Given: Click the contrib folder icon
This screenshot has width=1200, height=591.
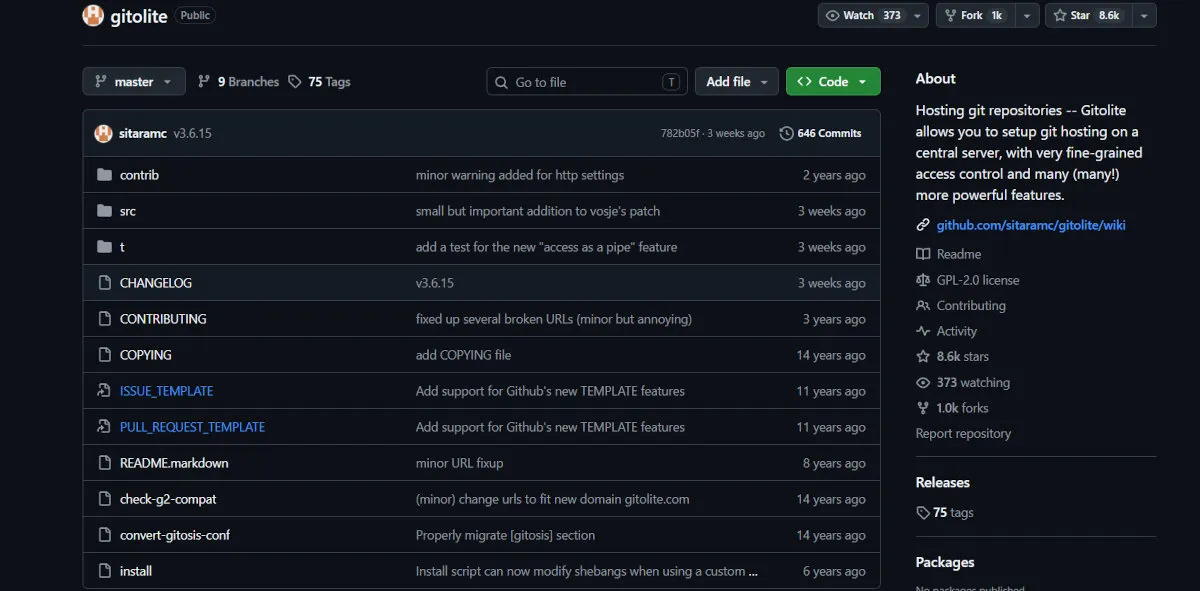Looking at the screenshot, I should [104, 175].
